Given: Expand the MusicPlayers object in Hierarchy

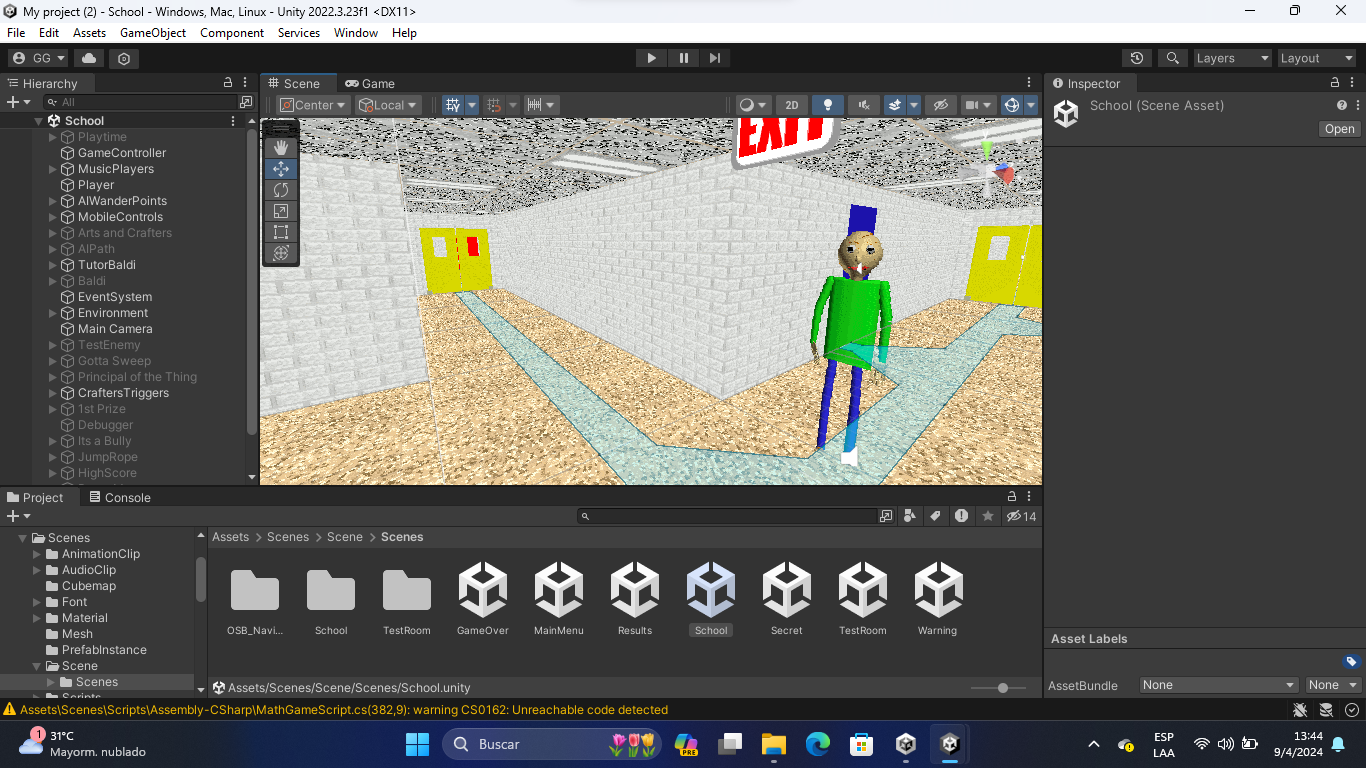Looking at the screenshot, I should click(x=53, y=169).
